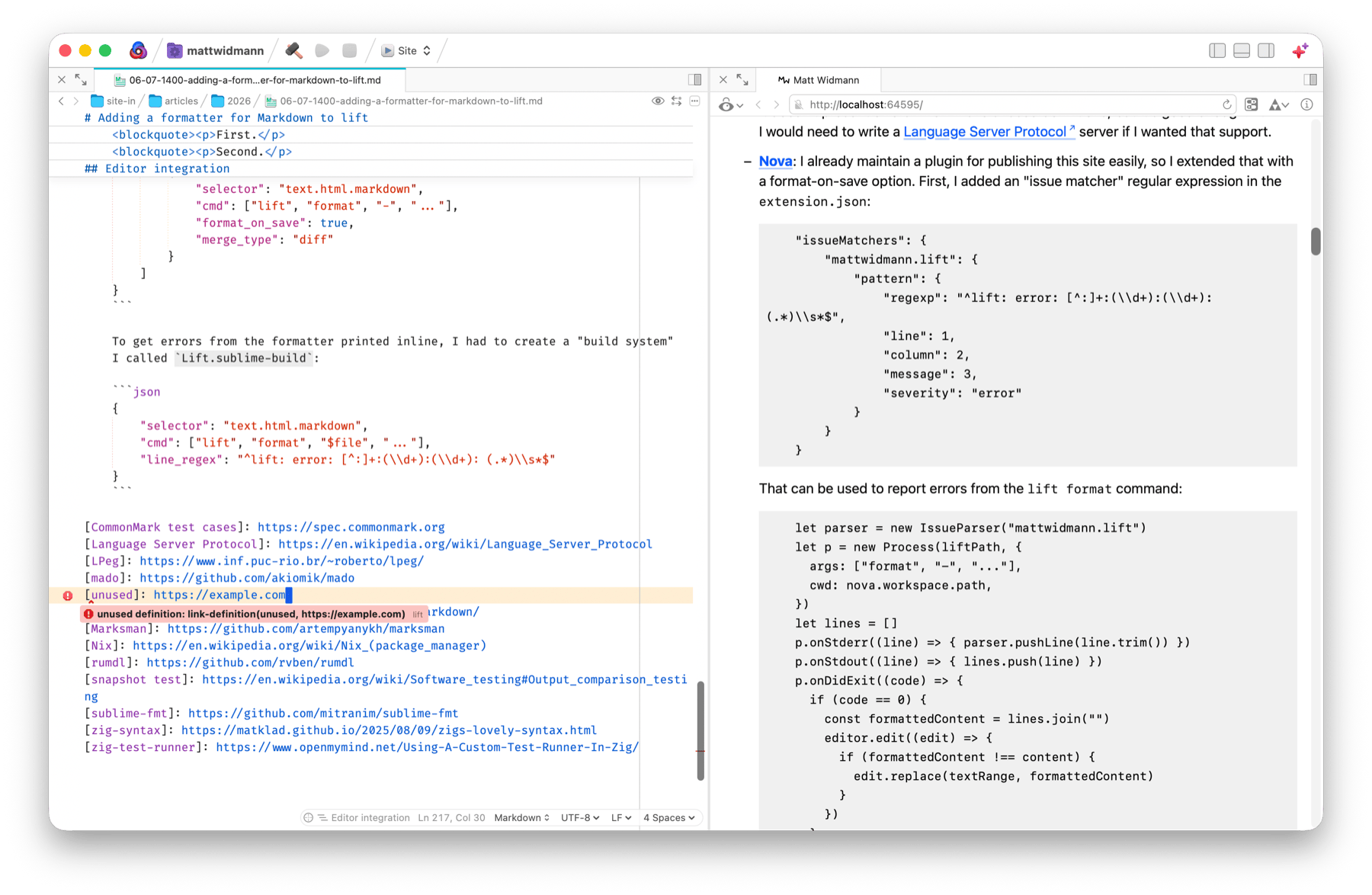Image resolution: width=1372 pixels, height=895 pixels.
Task: Click the preview page vertical scrollbar
Action: 1316,242
